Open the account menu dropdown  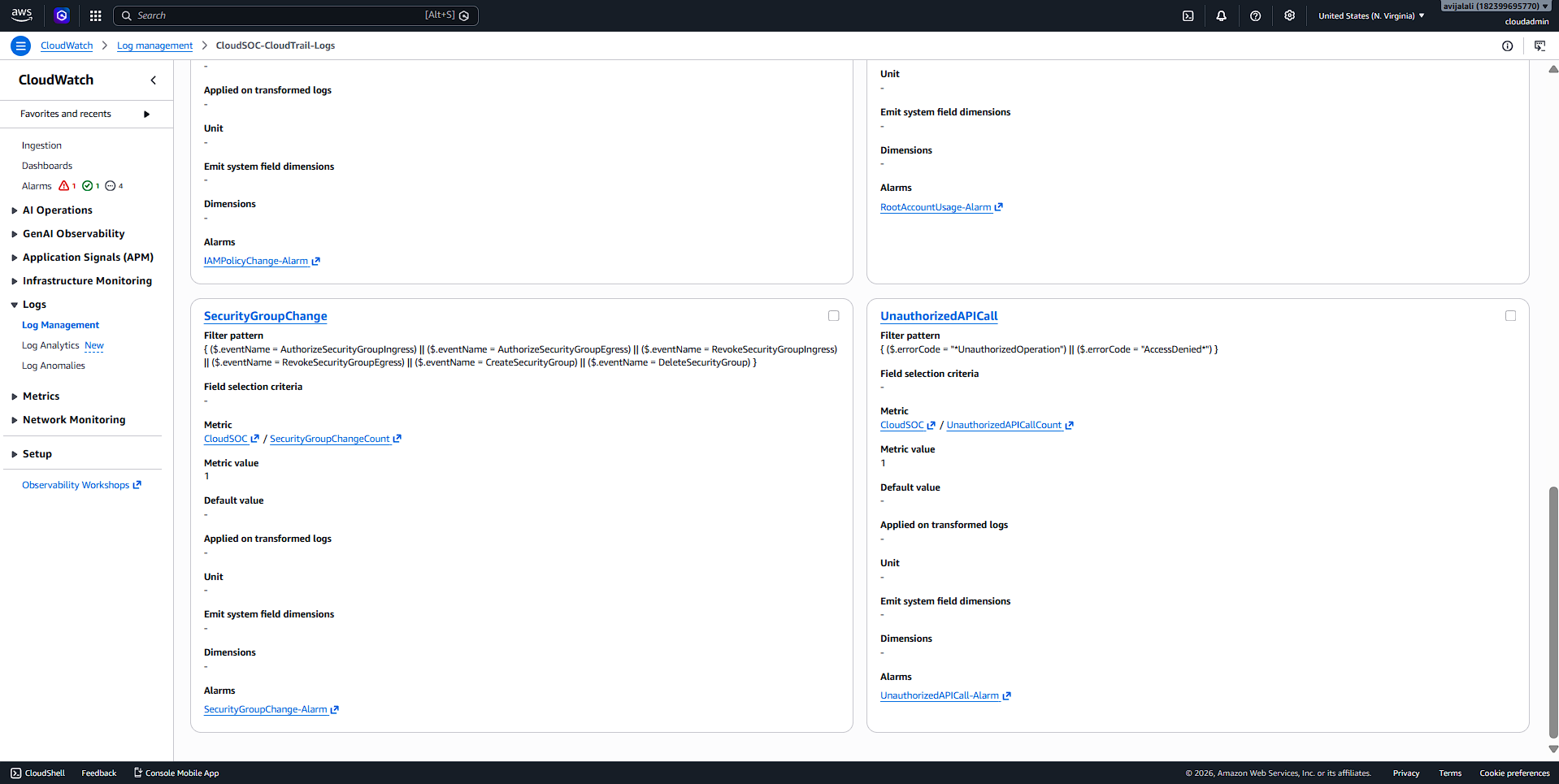click(1496, 6)
